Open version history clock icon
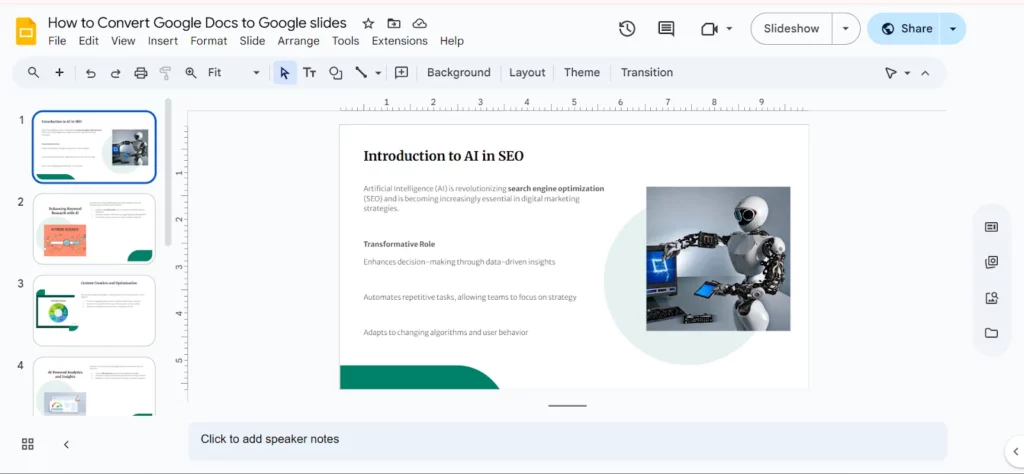1024x474 pixels. [x=627, y=29]
